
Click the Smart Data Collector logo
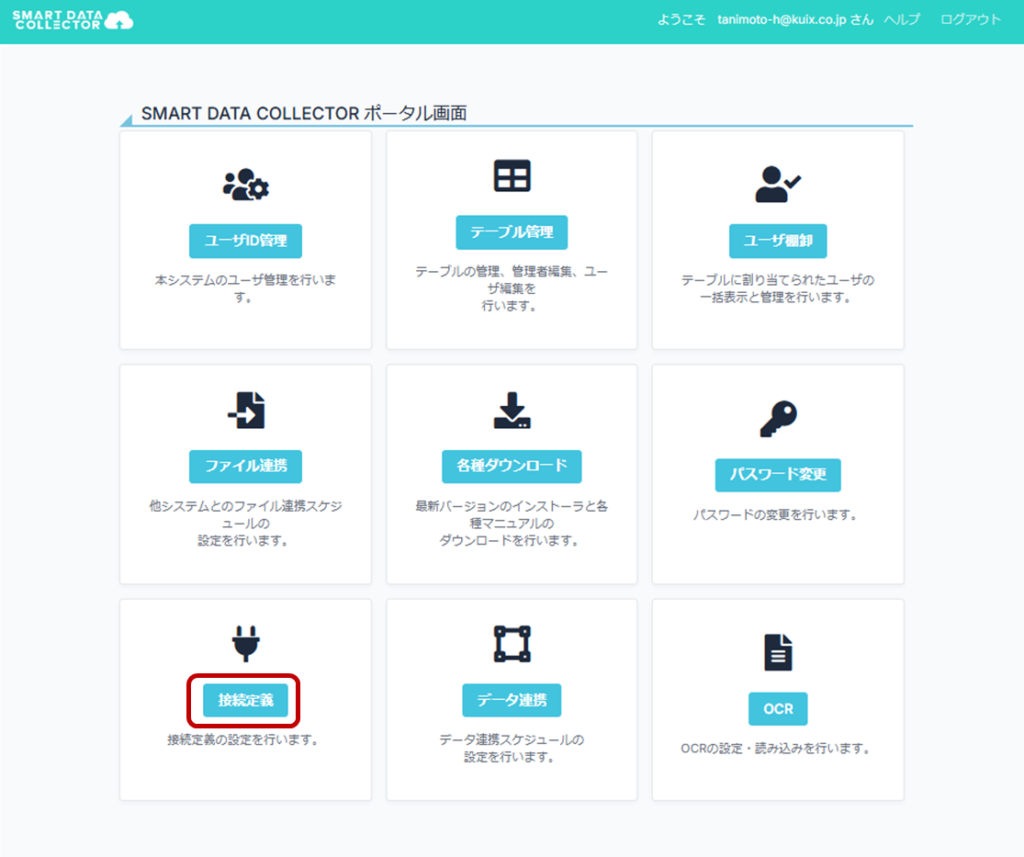(72, 20)
